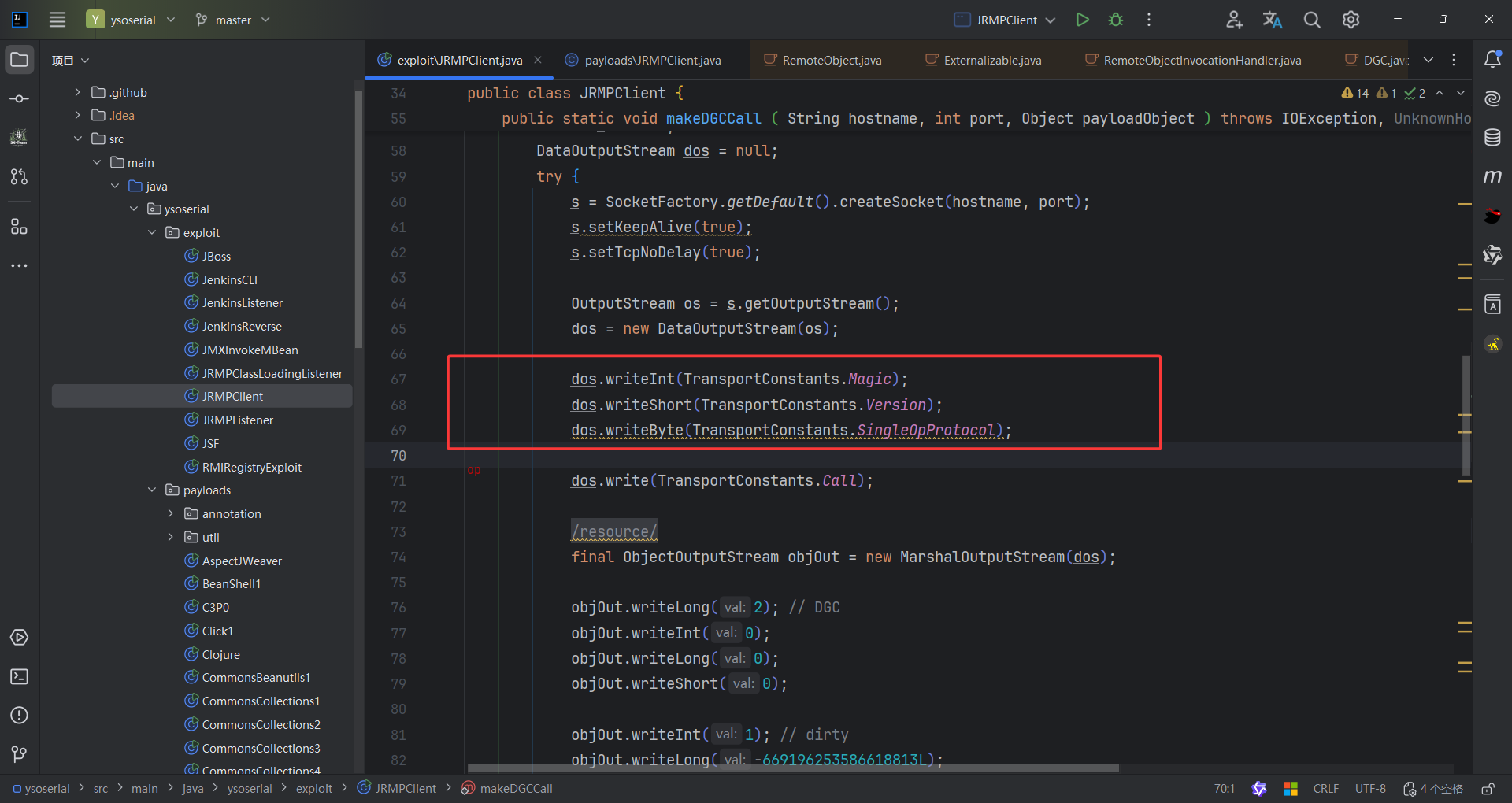Open the 70:1 go-to-line position

[x=1225, y=789]
